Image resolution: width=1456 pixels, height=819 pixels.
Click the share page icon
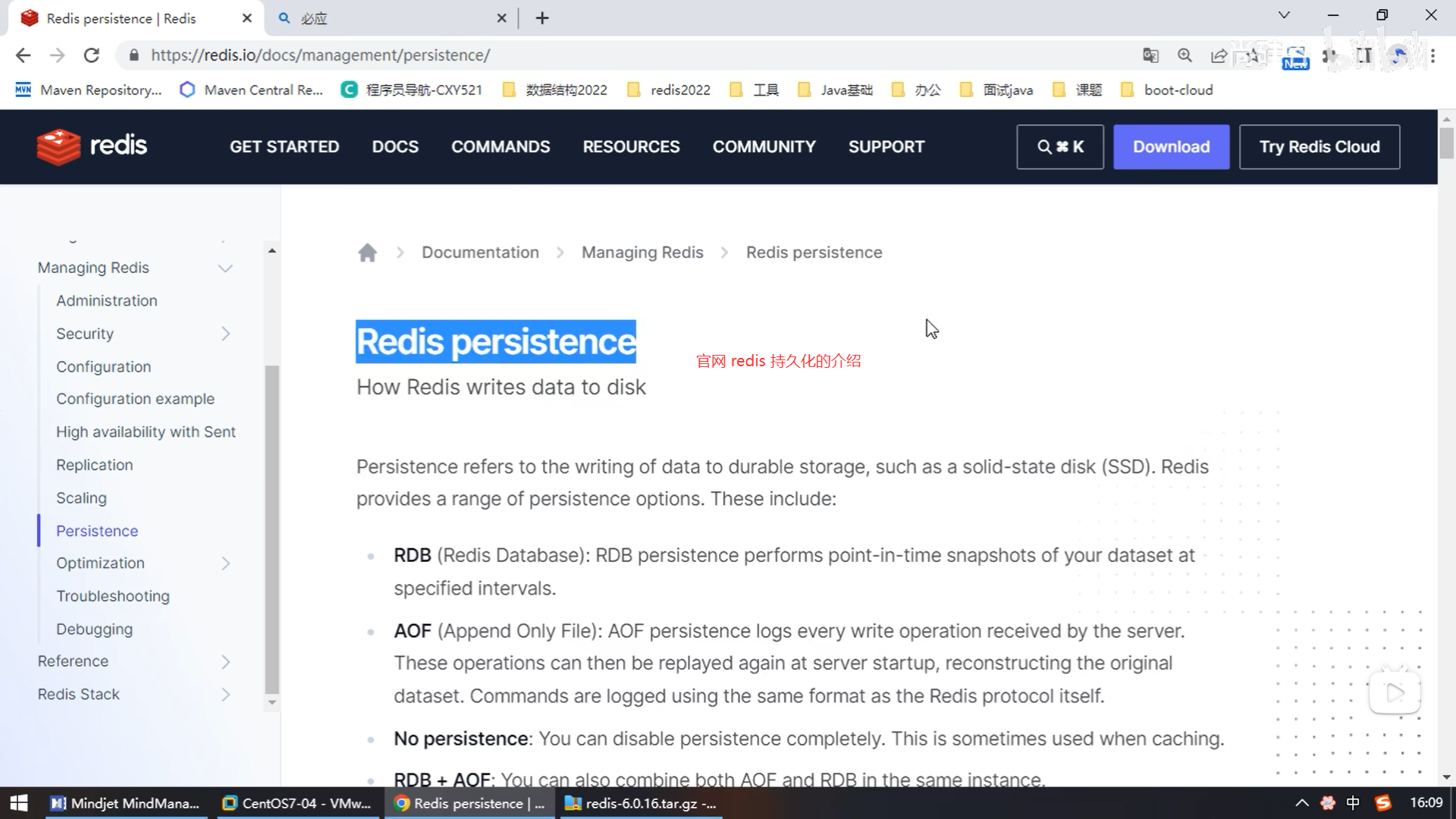coord(1219,55)
